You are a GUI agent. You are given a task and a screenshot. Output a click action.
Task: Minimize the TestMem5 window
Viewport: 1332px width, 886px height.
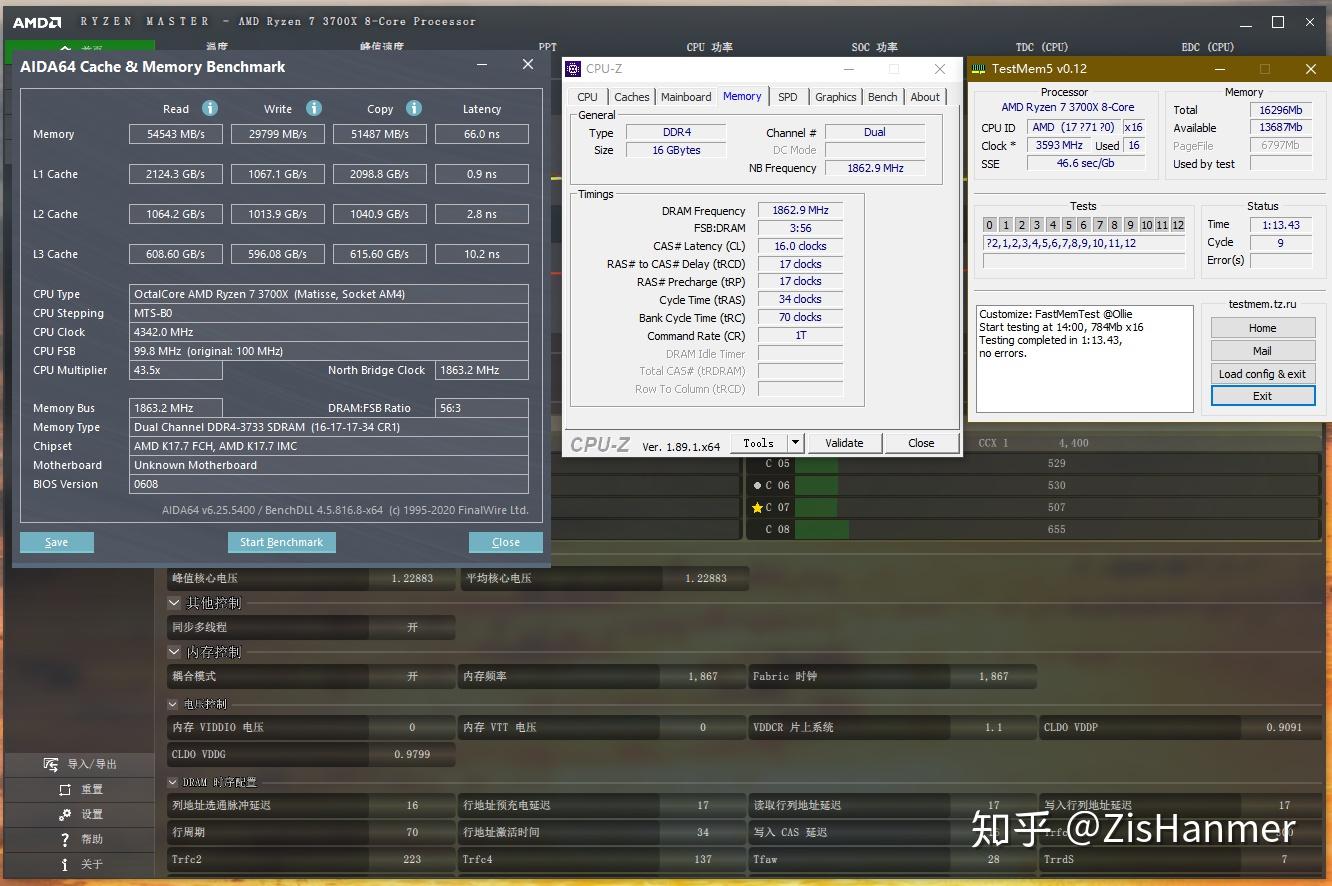click(1219, 69)
